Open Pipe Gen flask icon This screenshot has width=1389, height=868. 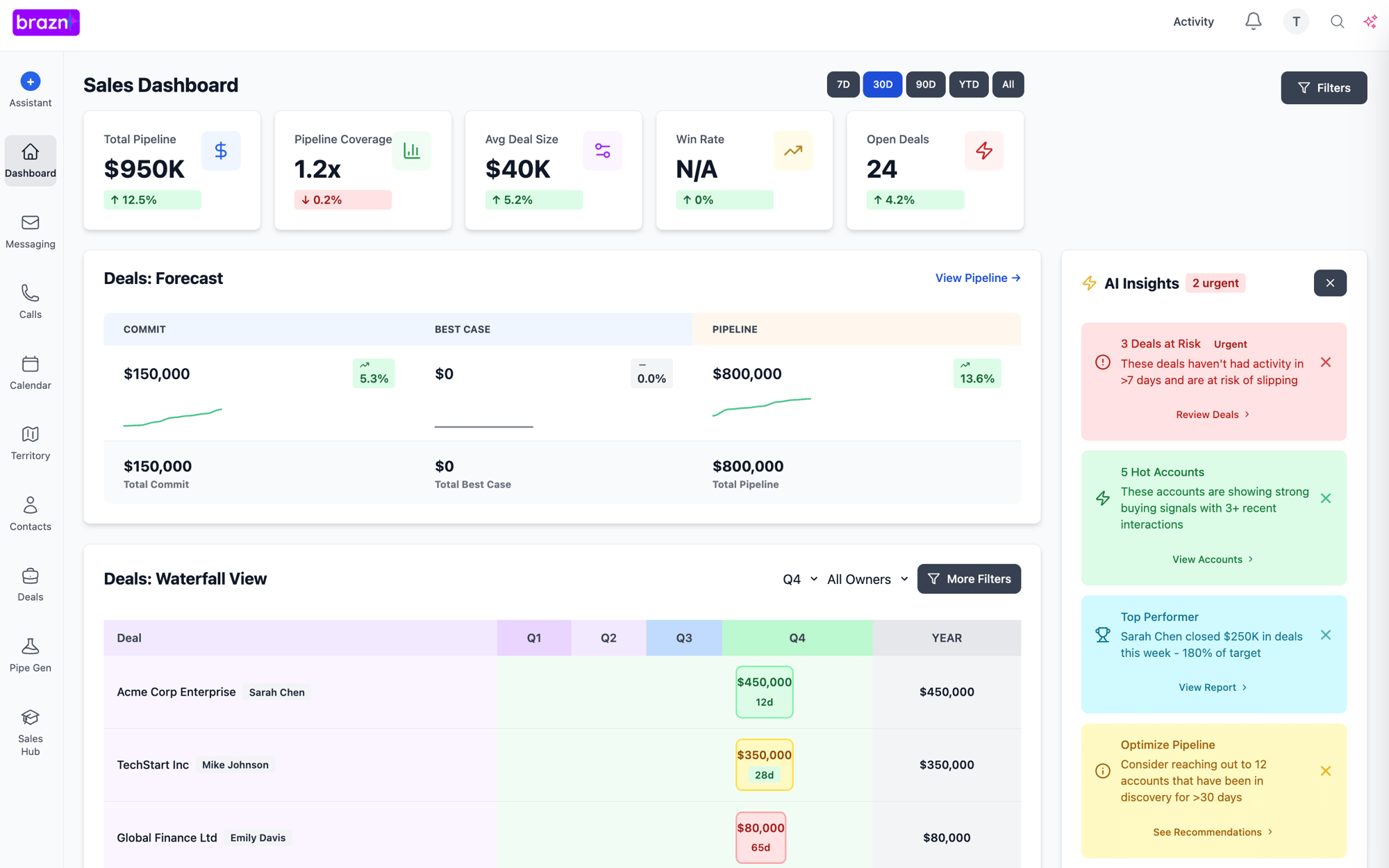[30, 646]
